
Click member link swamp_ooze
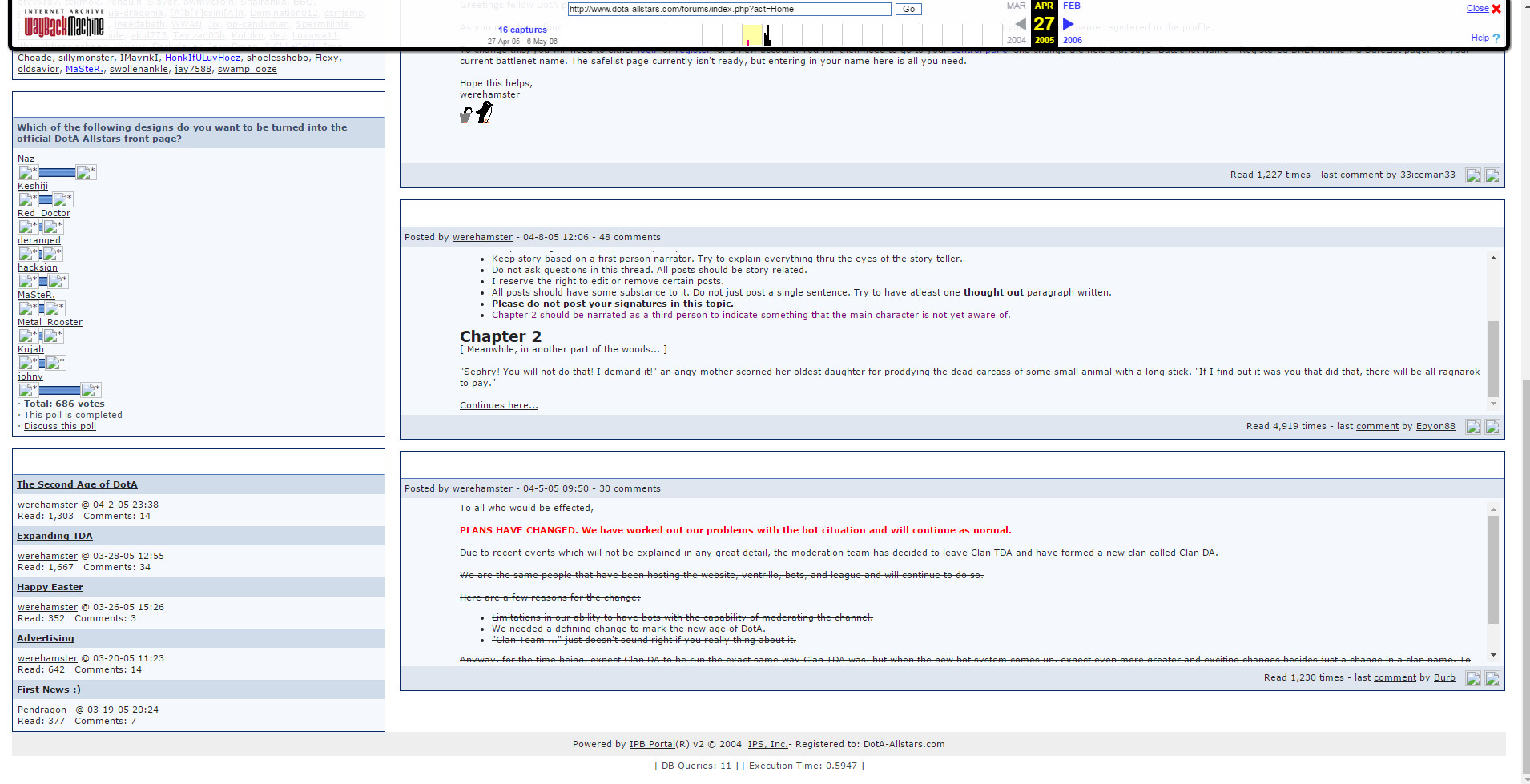pos(248,69)
